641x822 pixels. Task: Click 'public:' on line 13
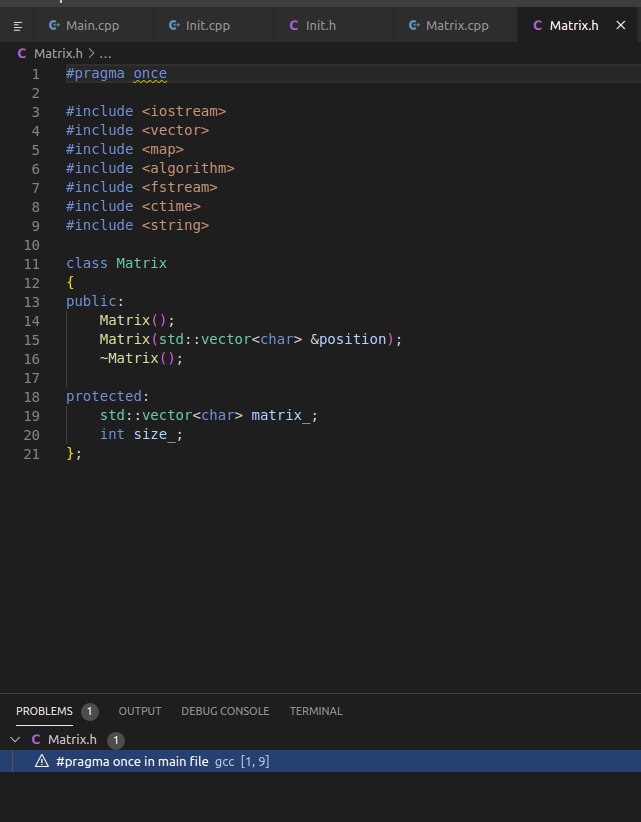pos(95,301)
